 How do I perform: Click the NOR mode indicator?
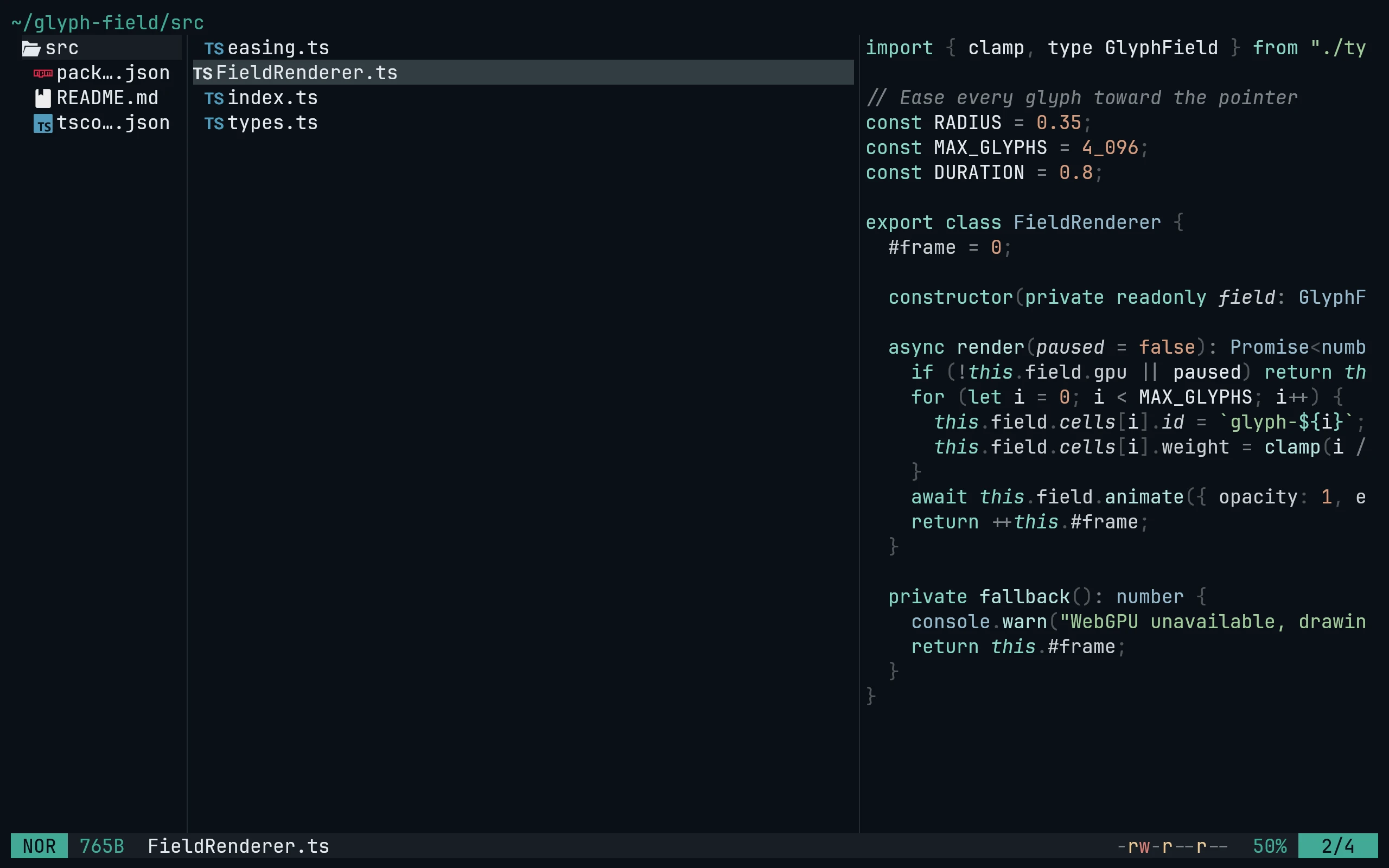point(39,846)
